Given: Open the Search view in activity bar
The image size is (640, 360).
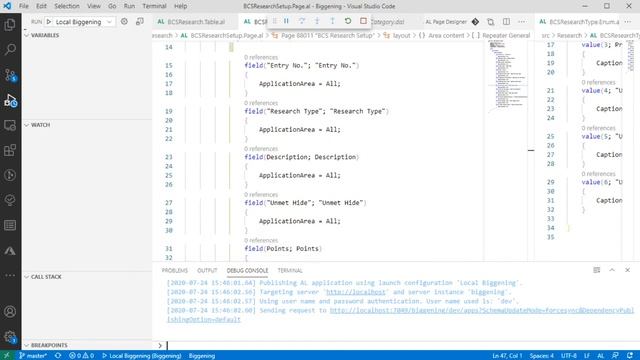Looking at the screenshot, I should [10, 49].
